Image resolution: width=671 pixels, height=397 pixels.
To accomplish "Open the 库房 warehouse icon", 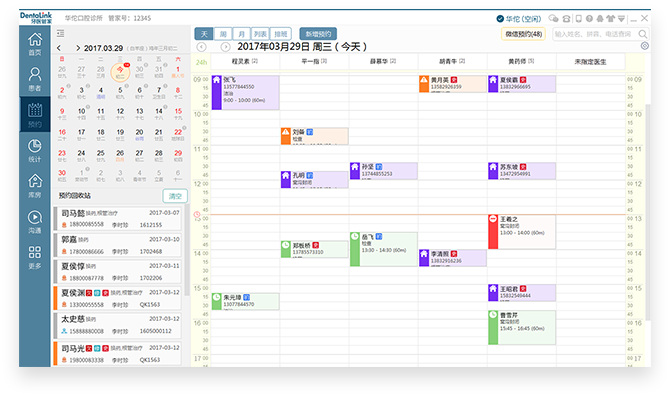I will click(35, 186).
